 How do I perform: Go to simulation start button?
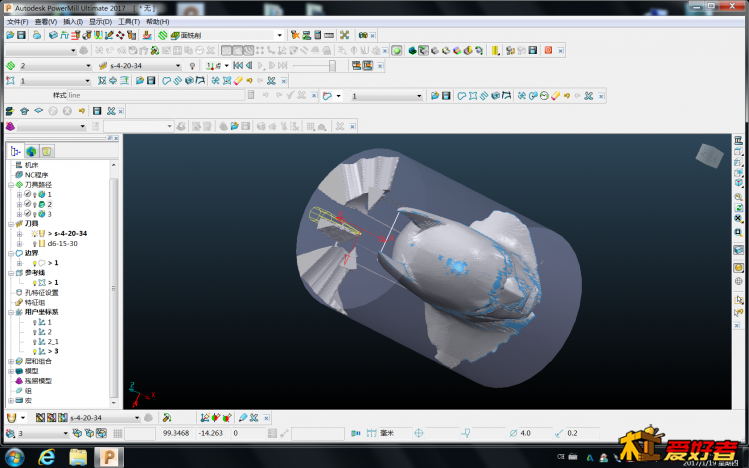click(237, 65)
